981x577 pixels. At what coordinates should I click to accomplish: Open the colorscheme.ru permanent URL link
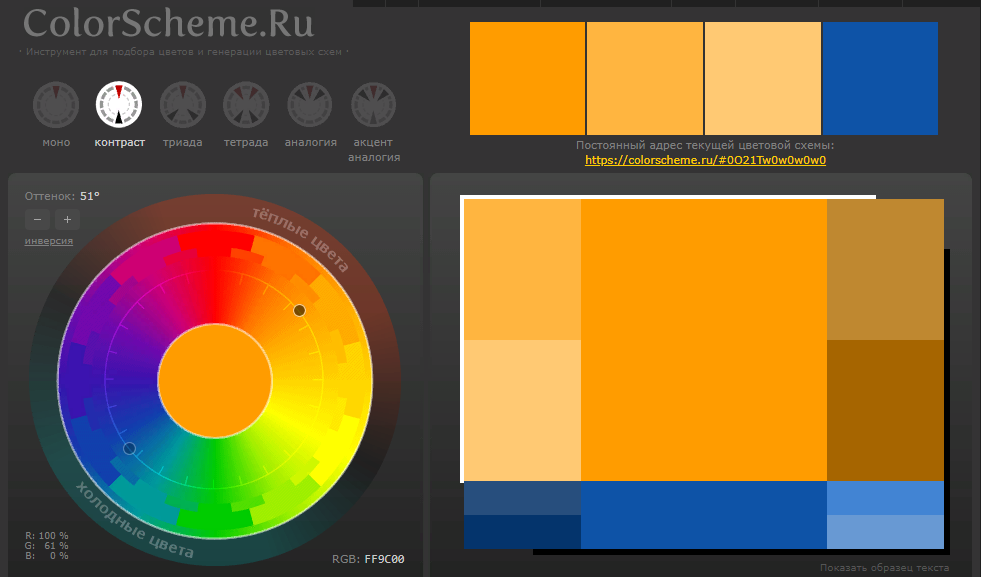[705, 160]
